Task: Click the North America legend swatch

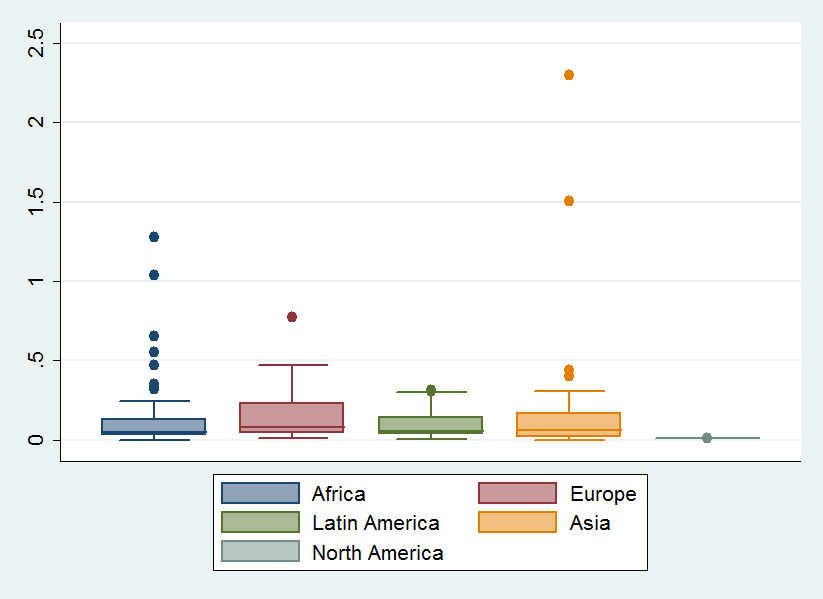Action: pos(260,552)
